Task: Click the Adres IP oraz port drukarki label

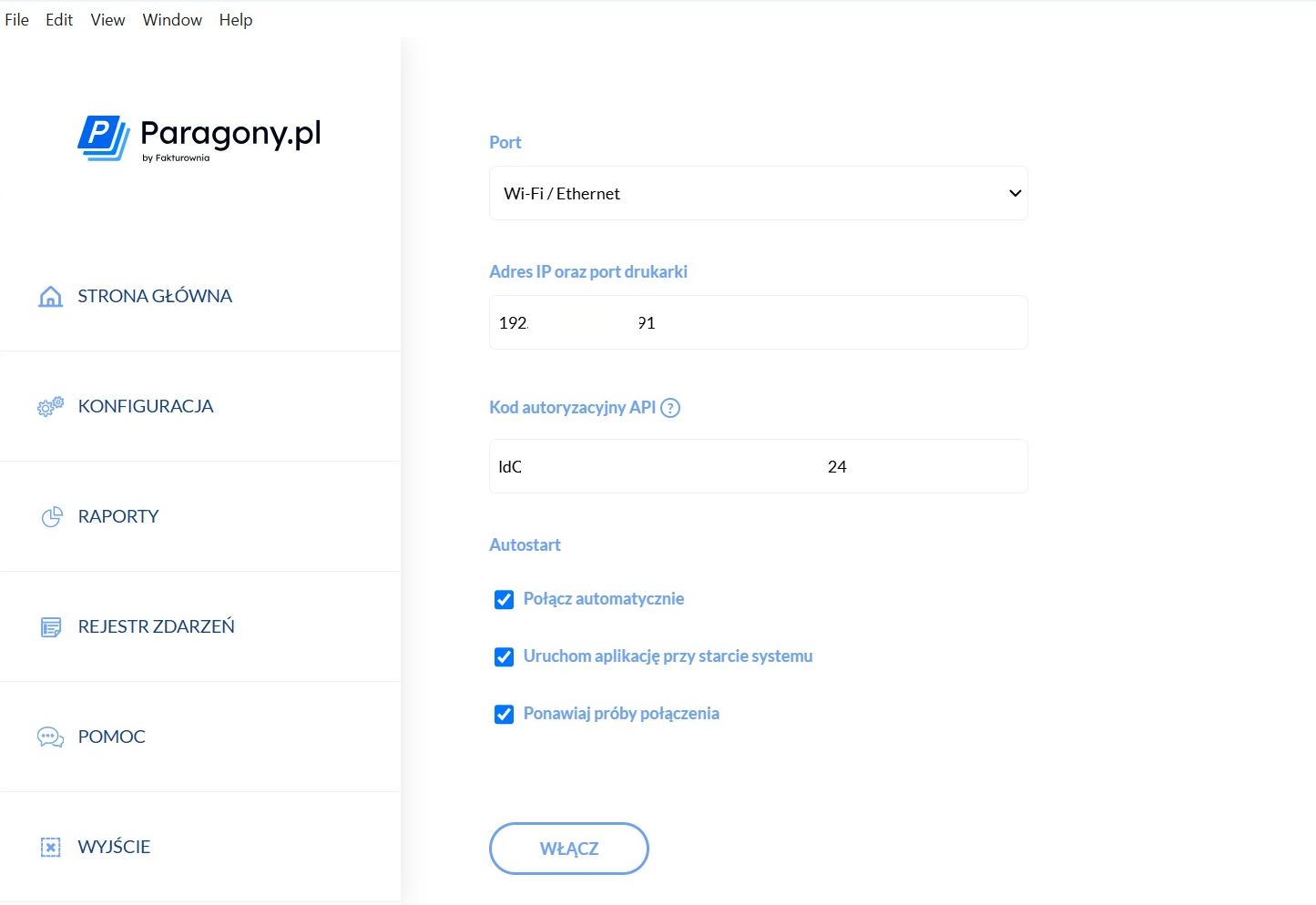Action: coord(588,271)
